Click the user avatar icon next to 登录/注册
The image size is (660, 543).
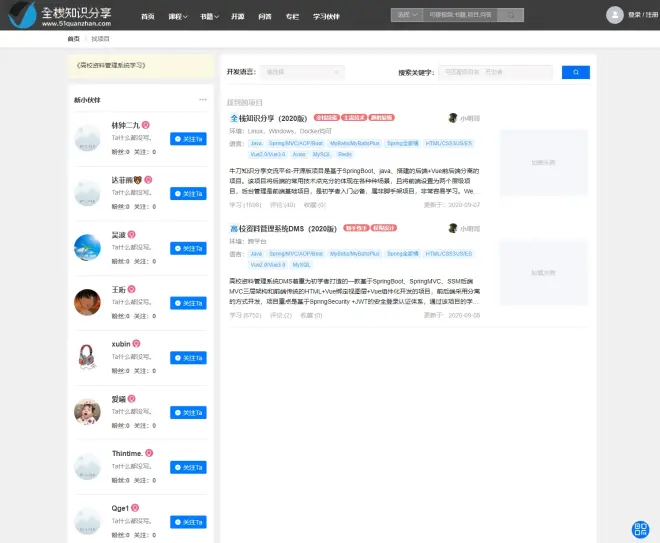coord(614,16)
